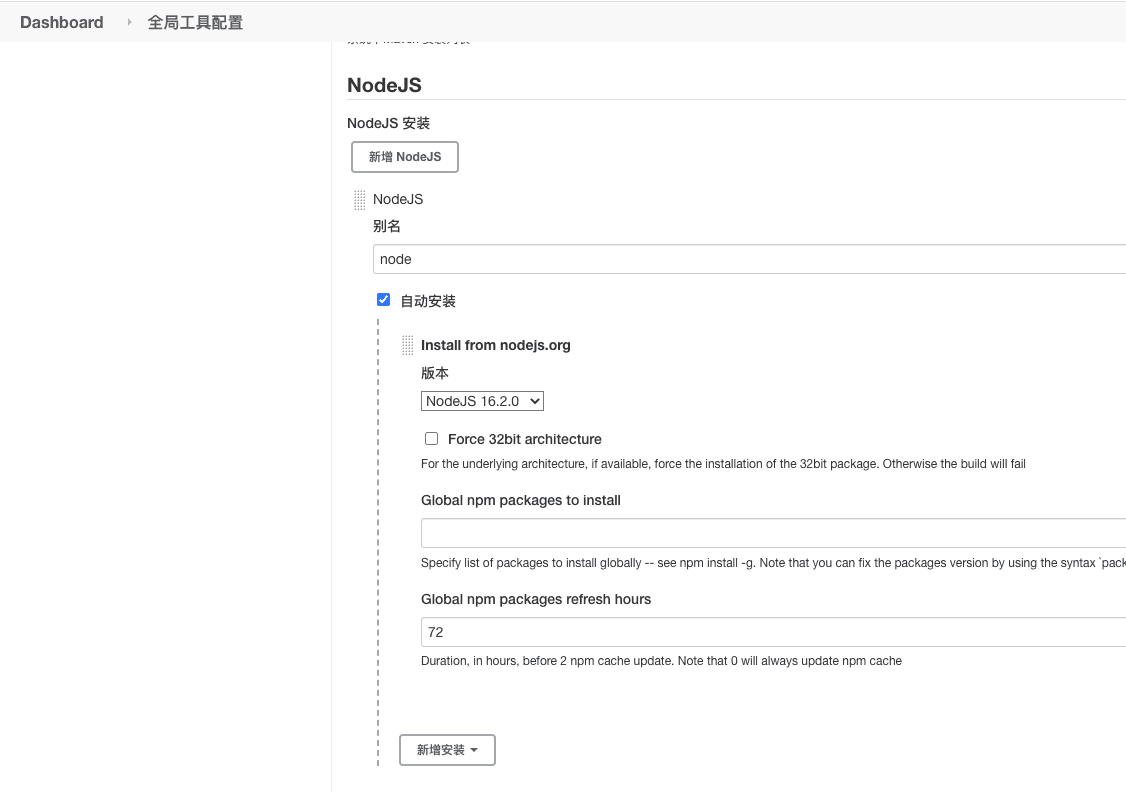Click the Force 32bit architecture label text
The width and height of the screenshot is (1126, 792).
[x=525, y=439]
